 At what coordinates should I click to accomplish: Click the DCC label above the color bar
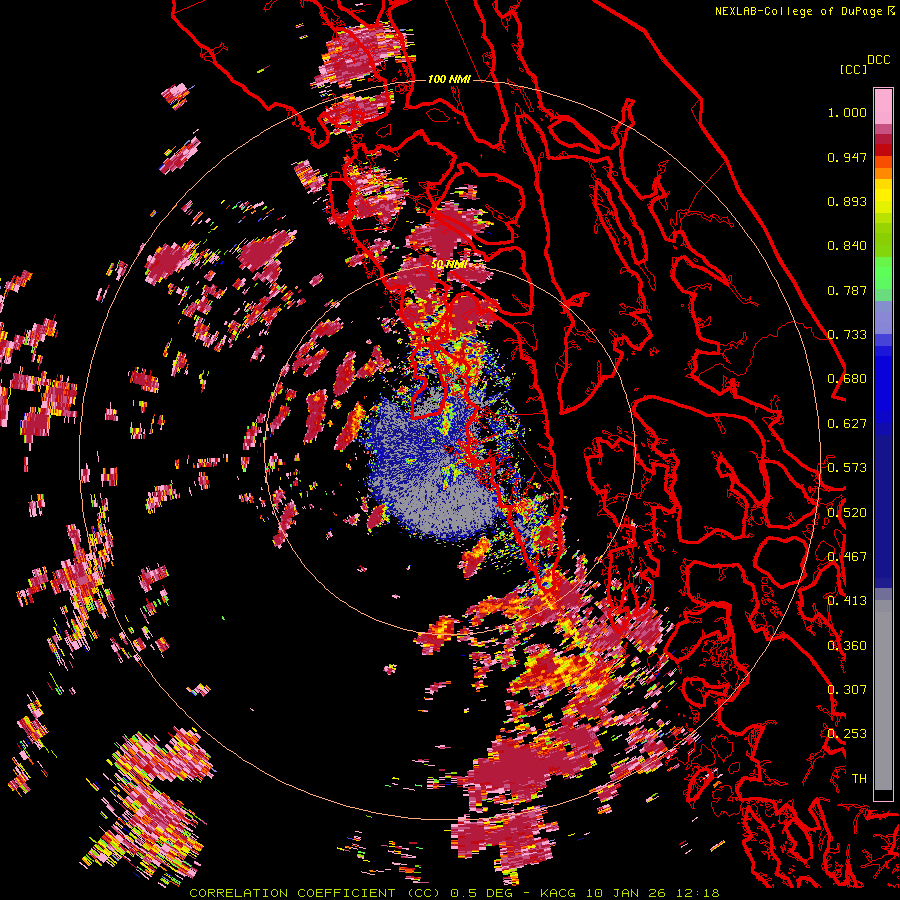click(x=878, y=60)
